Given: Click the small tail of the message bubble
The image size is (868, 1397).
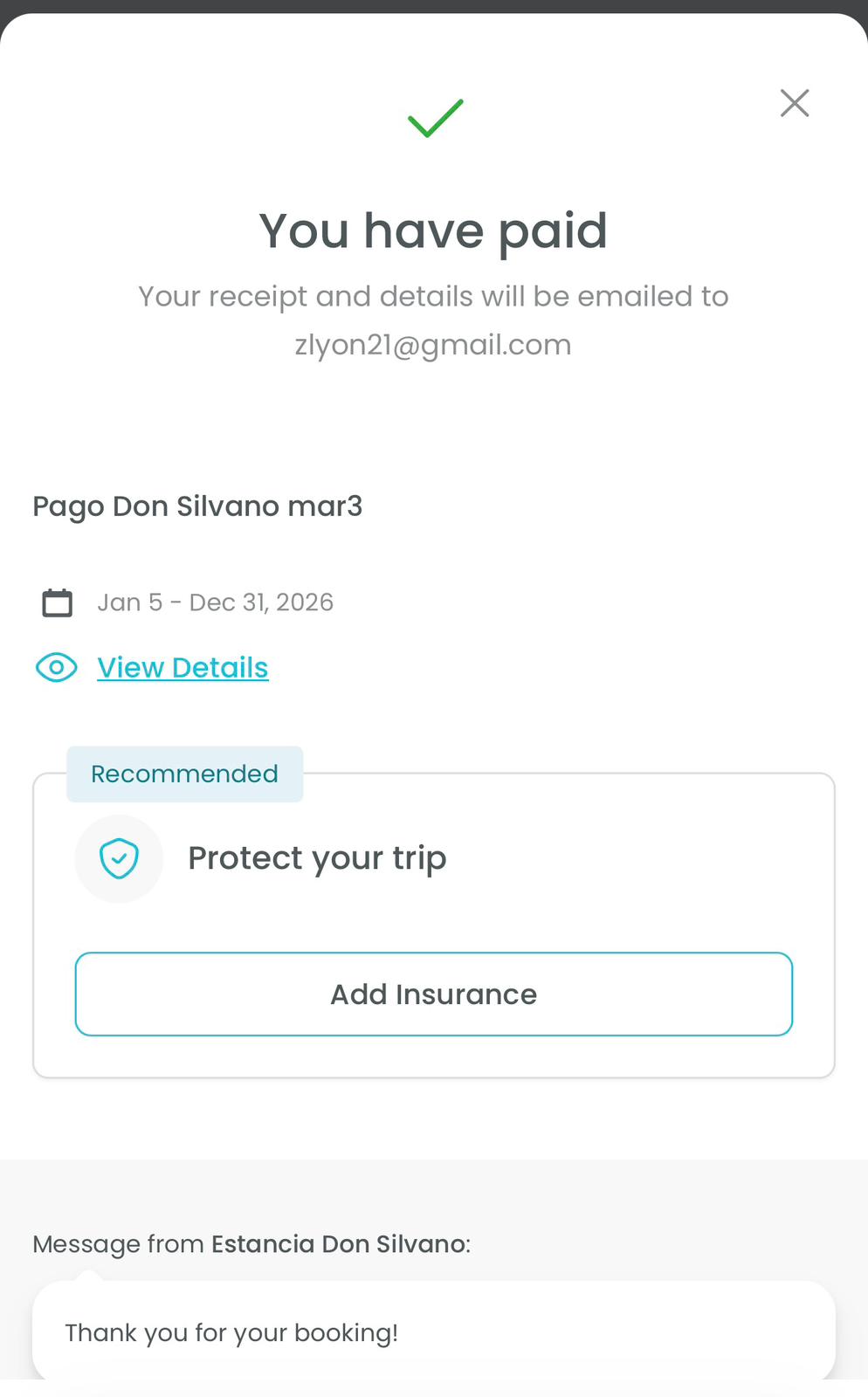Looking at the screenshot, I should point(88,1276).
